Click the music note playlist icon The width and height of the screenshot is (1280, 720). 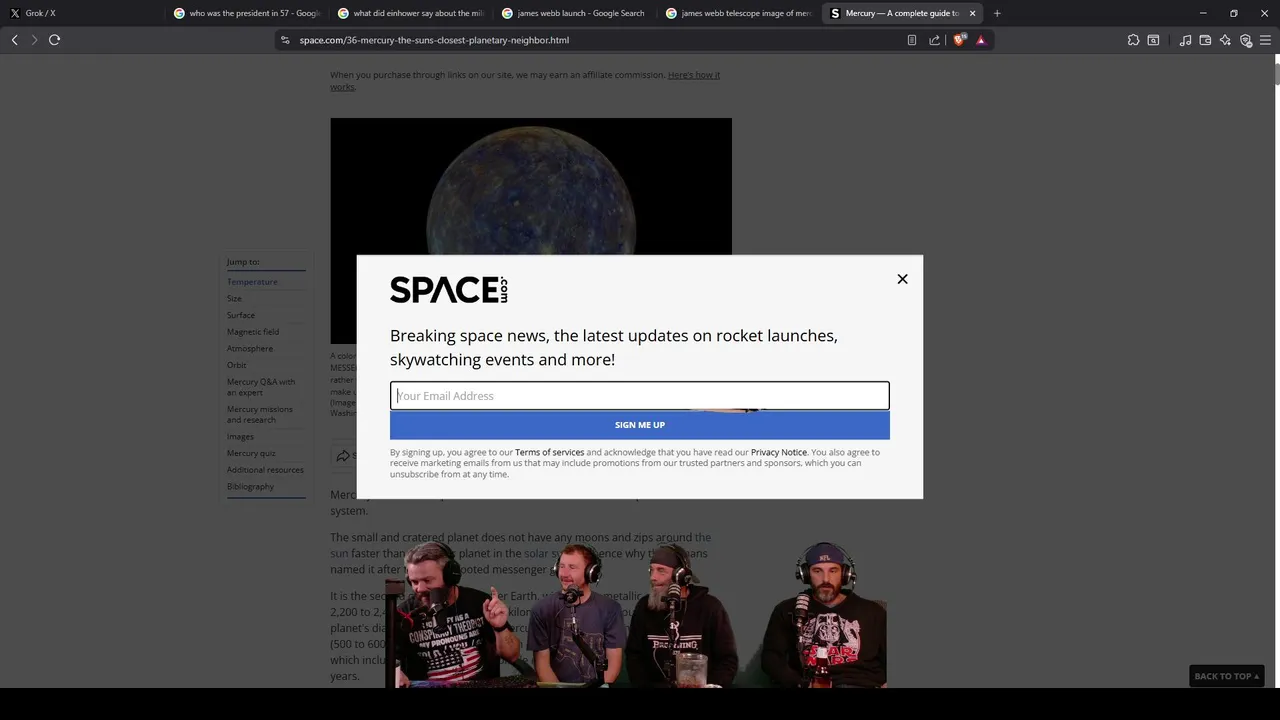[1185, 40]
